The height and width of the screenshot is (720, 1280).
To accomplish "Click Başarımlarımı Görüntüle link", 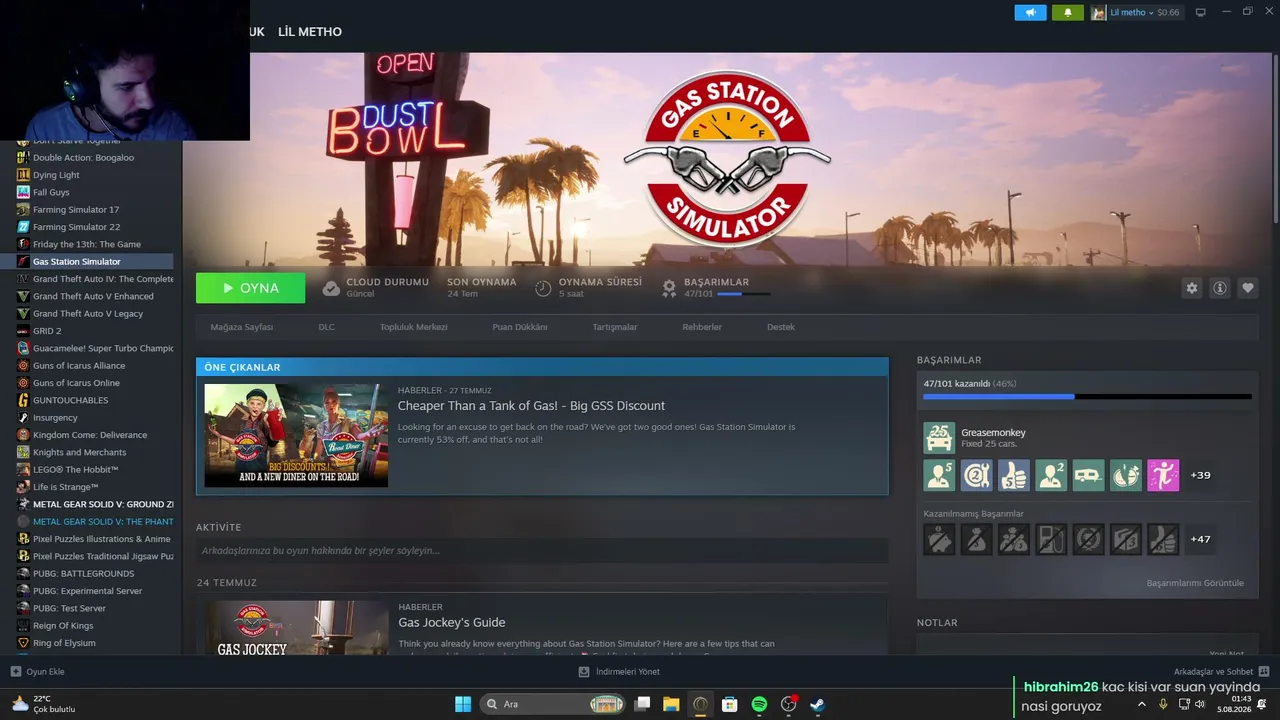I will 1195,583.
